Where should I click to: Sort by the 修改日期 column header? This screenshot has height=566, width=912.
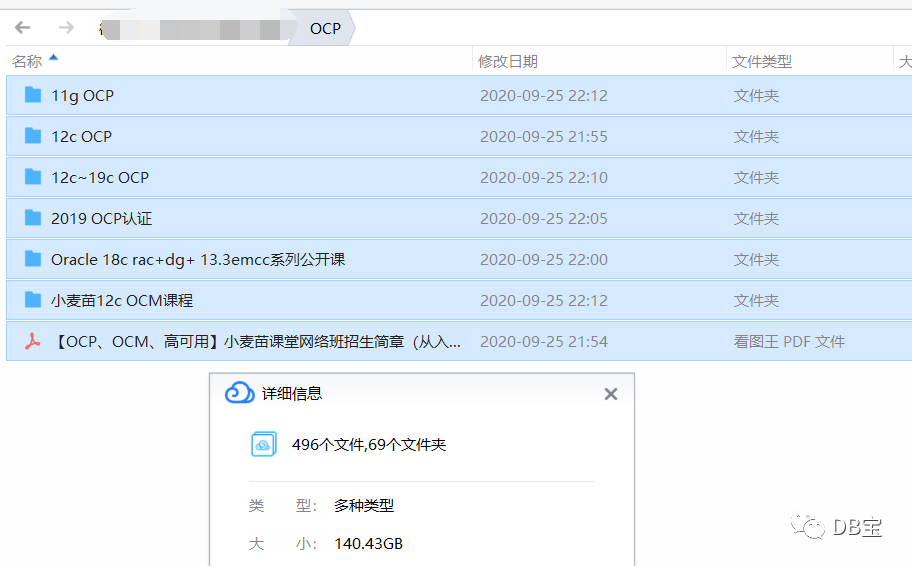pos(508,61)
